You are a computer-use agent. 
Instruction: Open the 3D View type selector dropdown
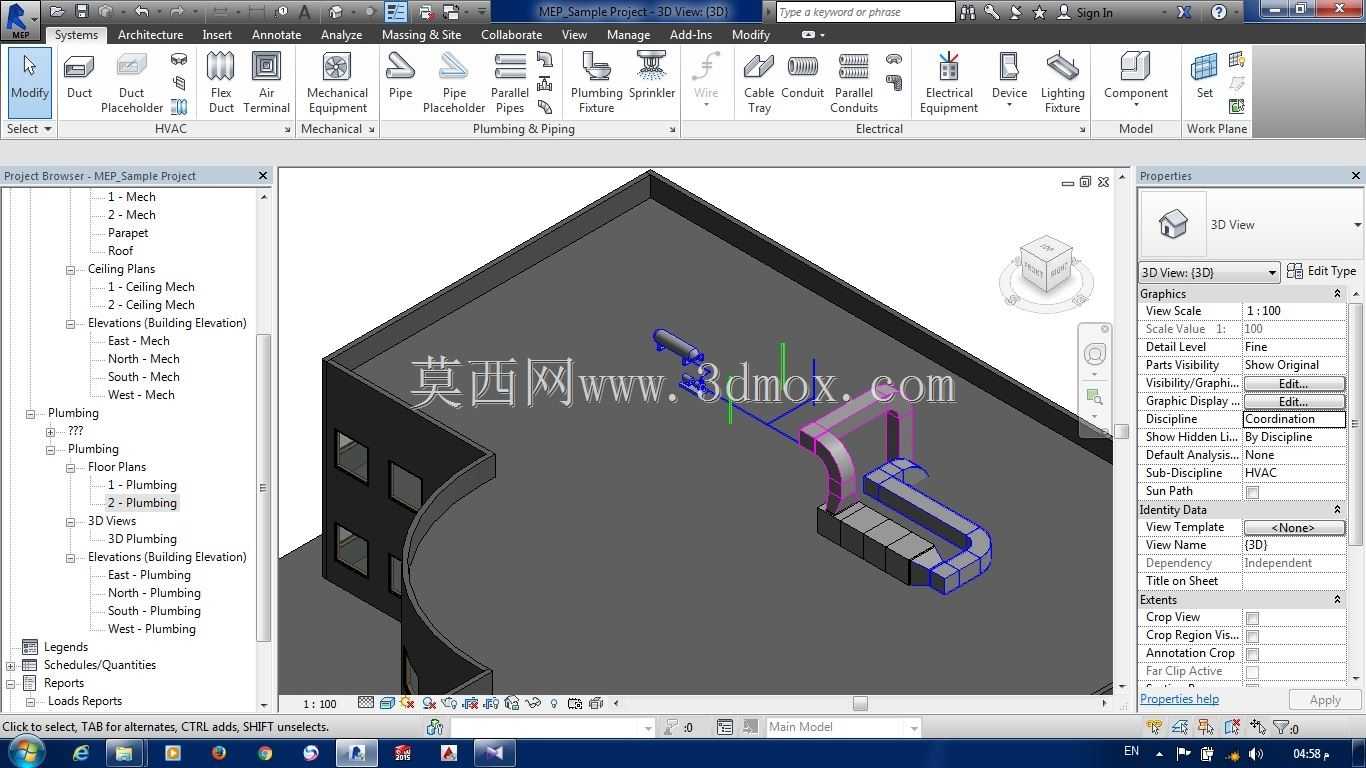pos(1357,225)
